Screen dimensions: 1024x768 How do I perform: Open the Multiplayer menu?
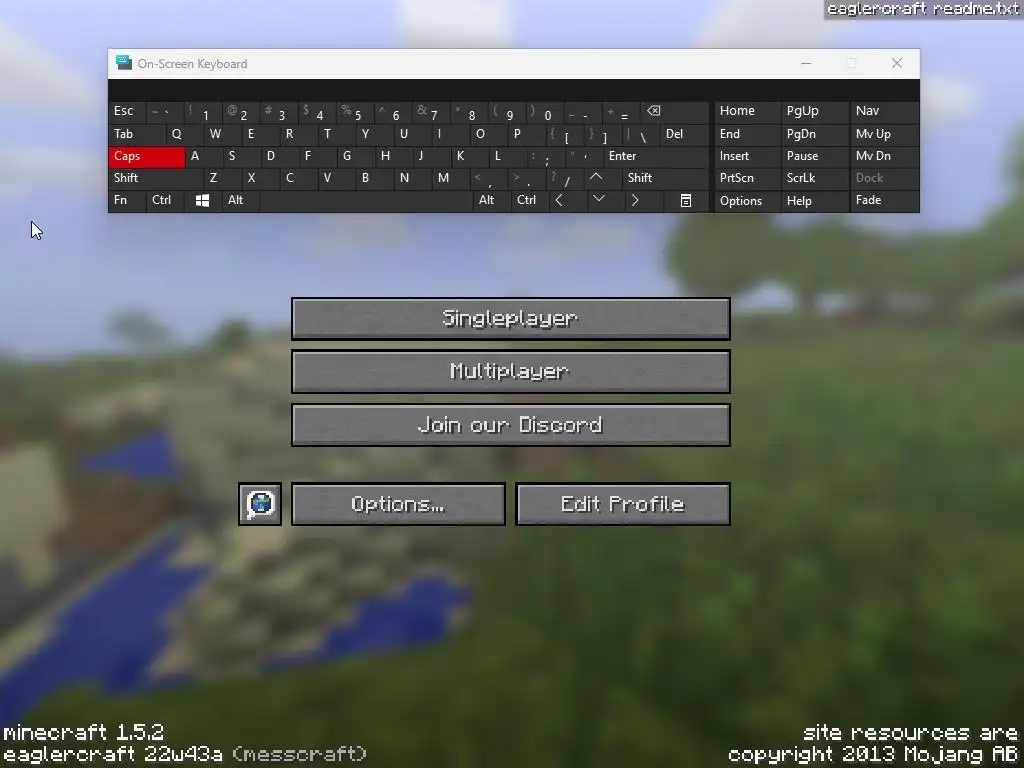coord(511,372)
